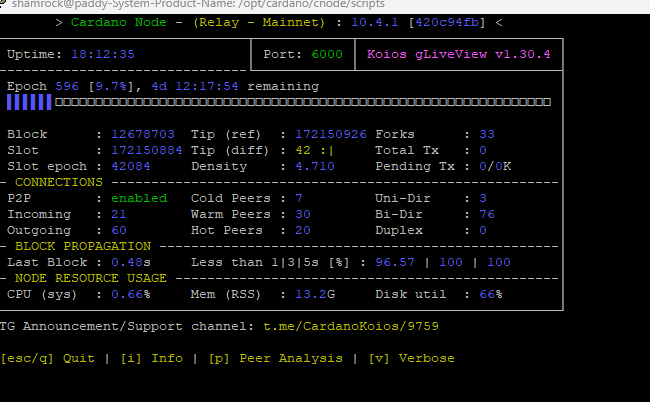The width and height of the screenshot is (650, 402).
Task: Click the Epoch number '596'
Action: tap(67, 86)
